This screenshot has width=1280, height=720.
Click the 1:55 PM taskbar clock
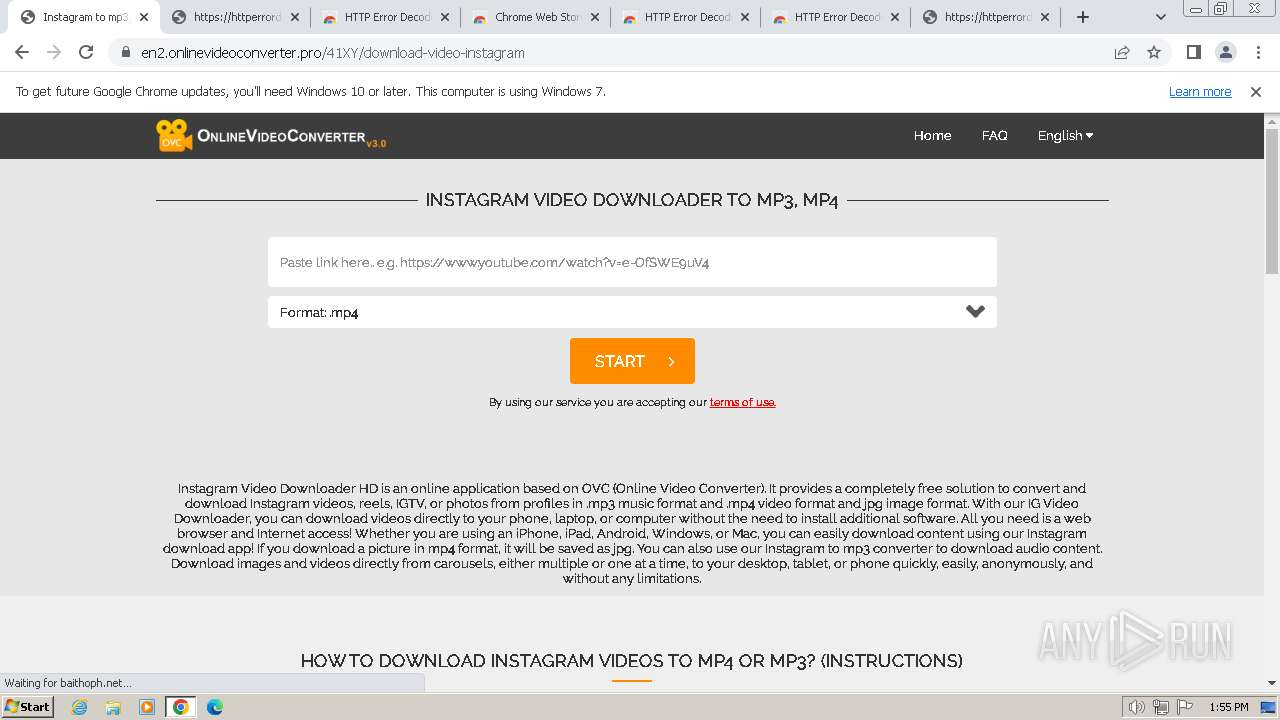point(1229,707)
